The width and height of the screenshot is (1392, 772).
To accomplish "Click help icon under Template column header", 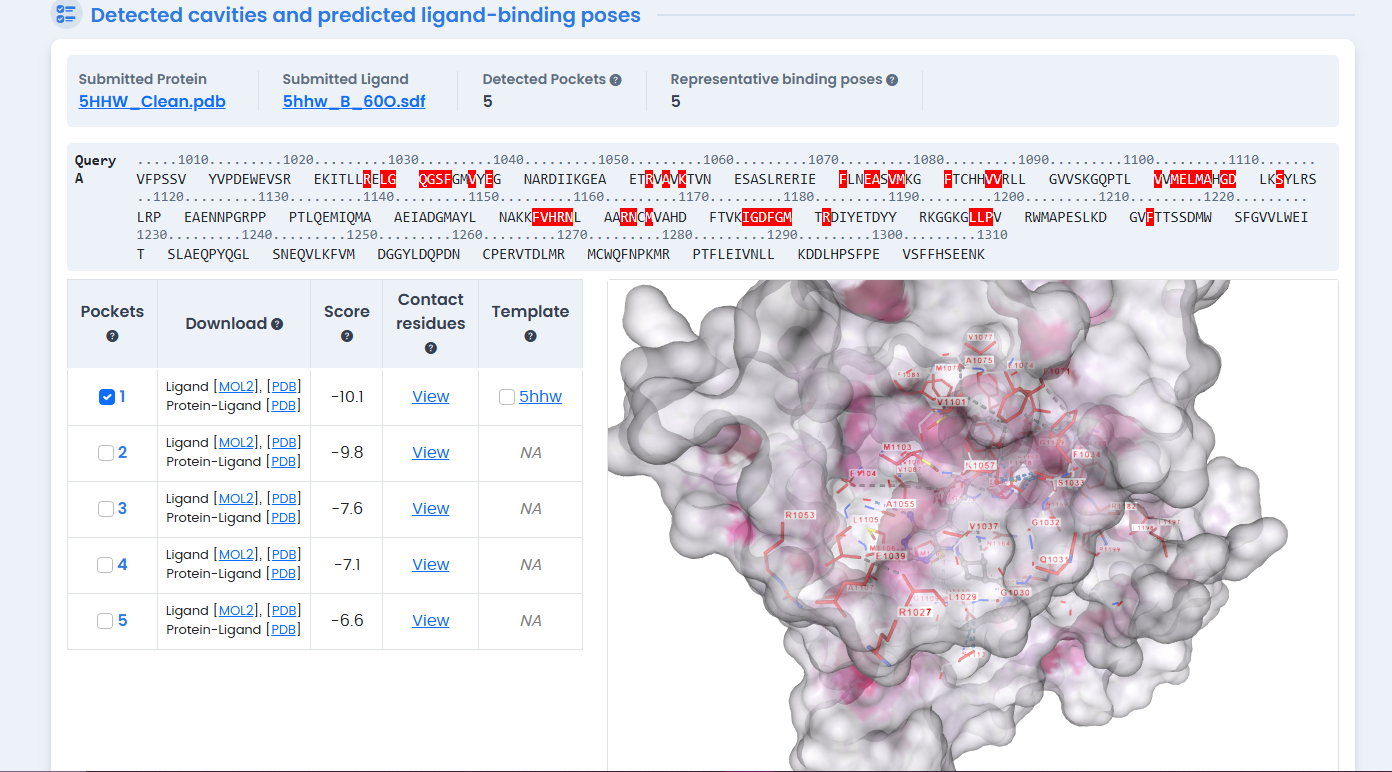I will pyautogui.click(x=530, y=336).
